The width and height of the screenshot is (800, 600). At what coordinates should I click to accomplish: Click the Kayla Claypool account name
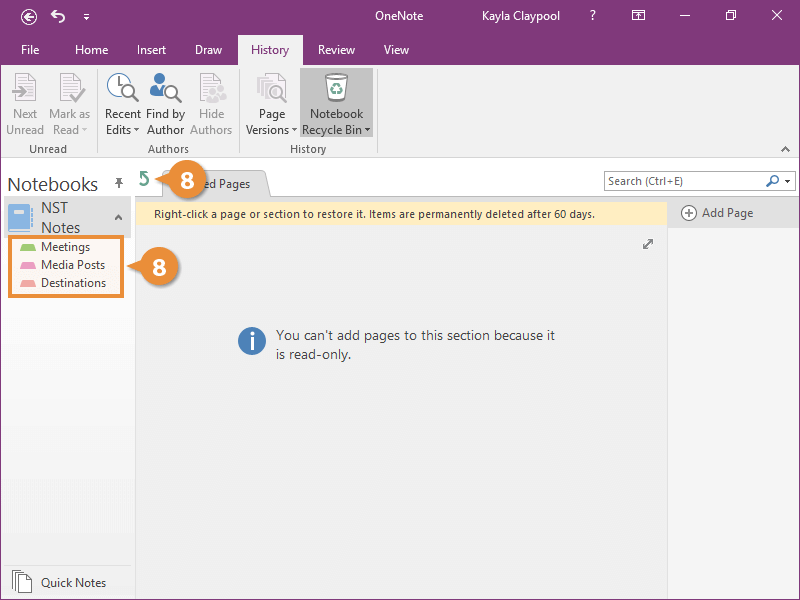pyautogui.click(x=520, y=16)
